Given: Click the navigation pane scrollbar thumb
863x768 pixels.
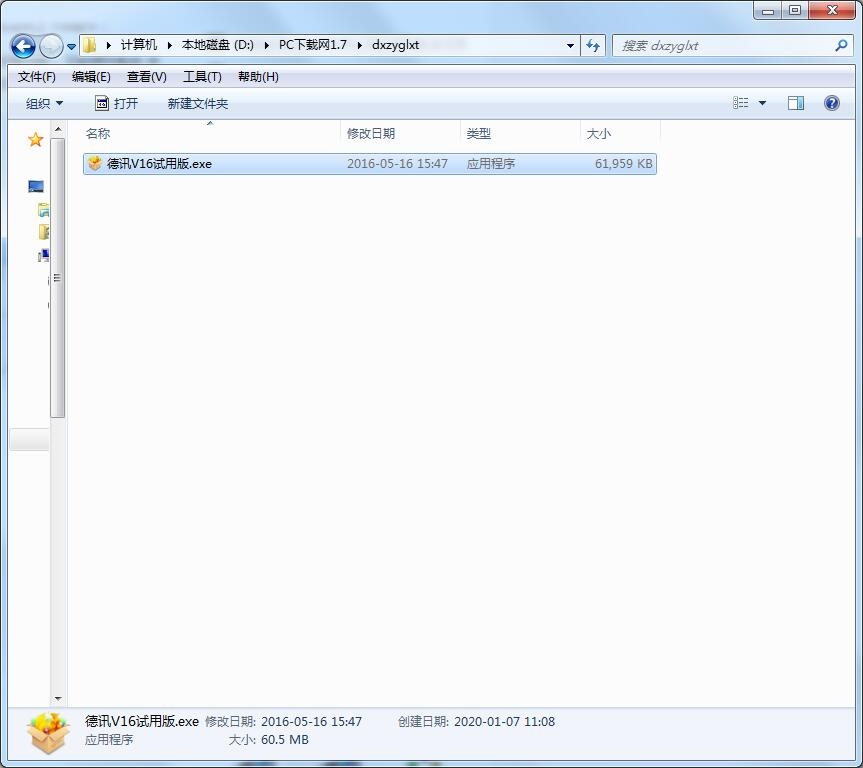Looking at the screenshot, I should (58, 278).
